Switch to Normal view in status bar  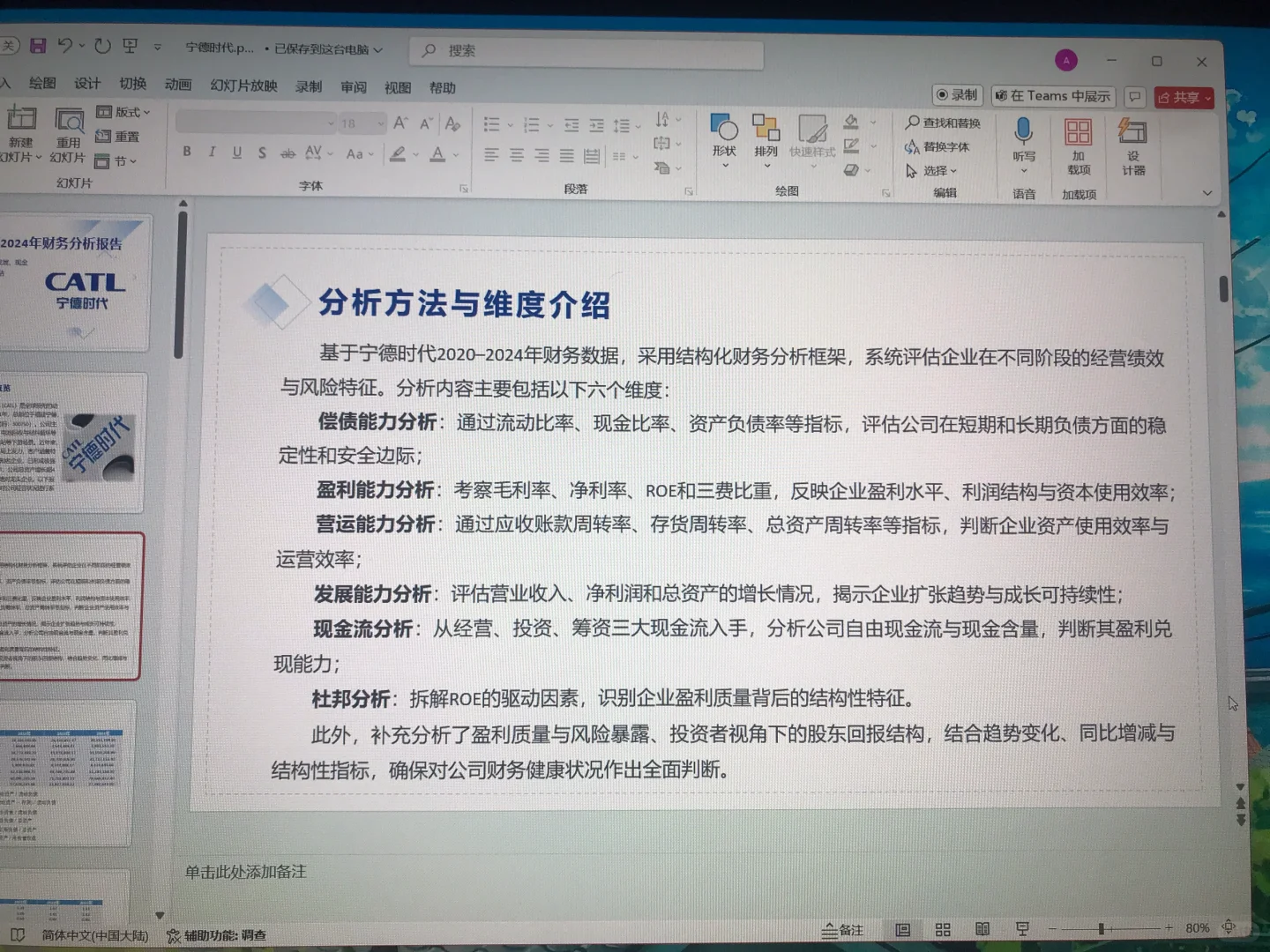pyautogui.click(x=903, y=929)
